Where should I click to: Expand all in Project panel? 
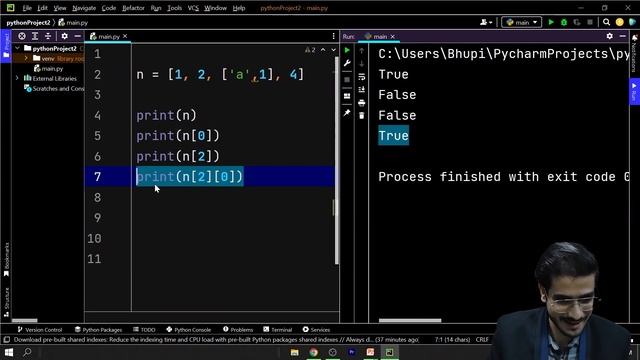pos(35,36)
